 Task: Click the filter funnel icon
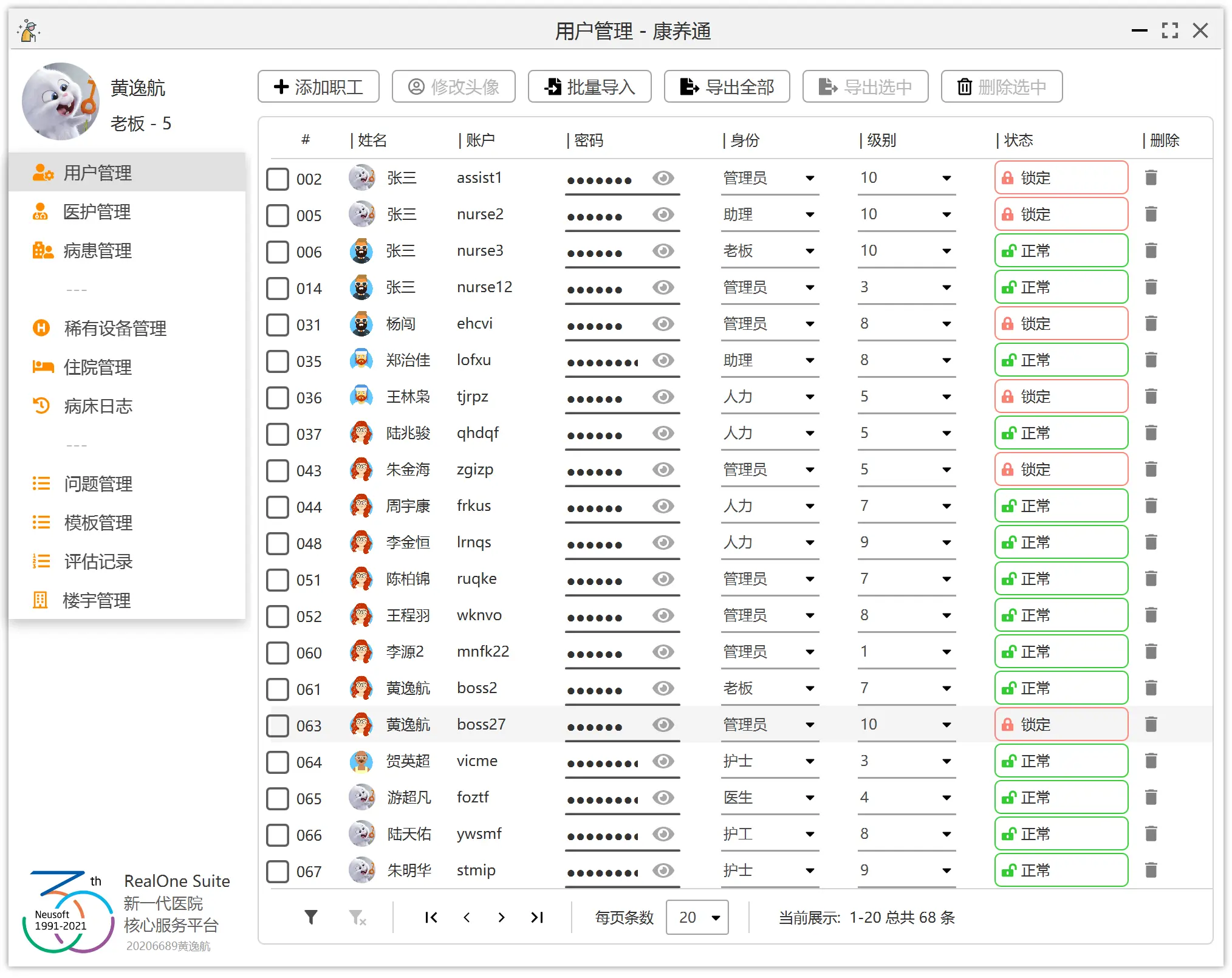tap(311, 917)
